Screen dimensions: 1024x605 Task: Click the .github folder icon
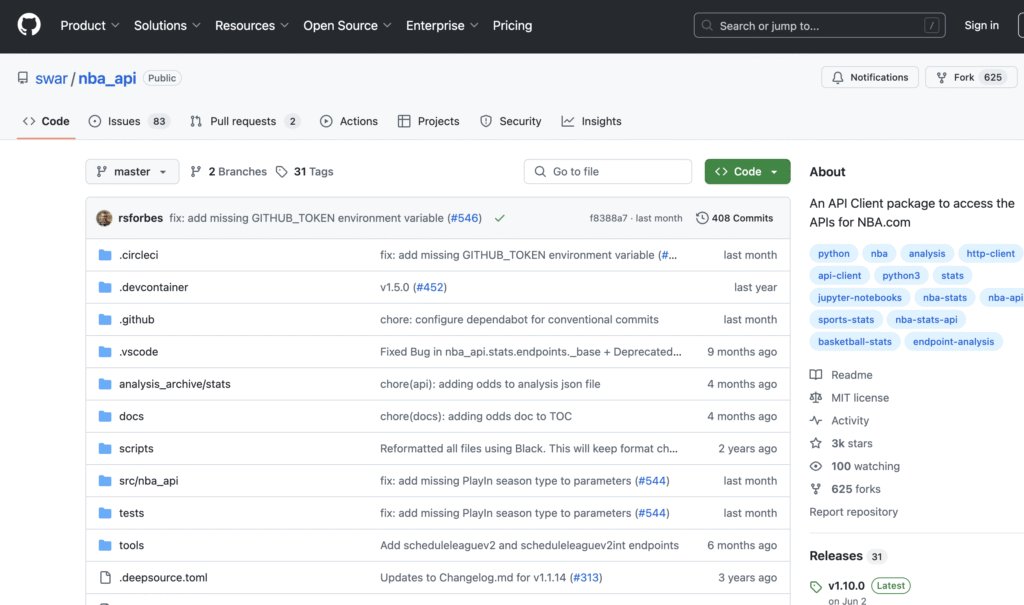tap(104, 319)
